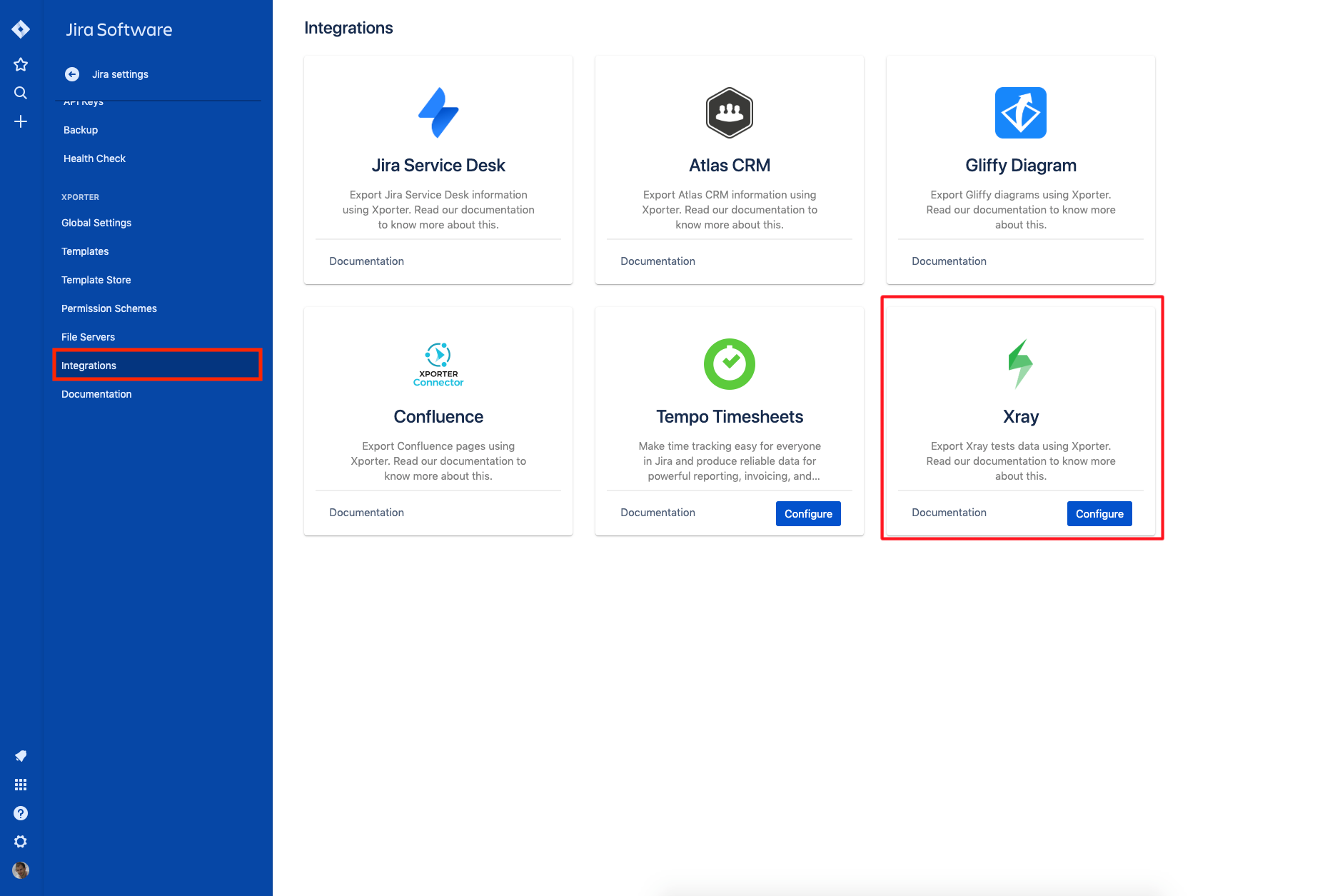The height and width of the screenshot is (896, 1325).
Task: Open the notifications feedback icon
Action: (x=21, y=756)
